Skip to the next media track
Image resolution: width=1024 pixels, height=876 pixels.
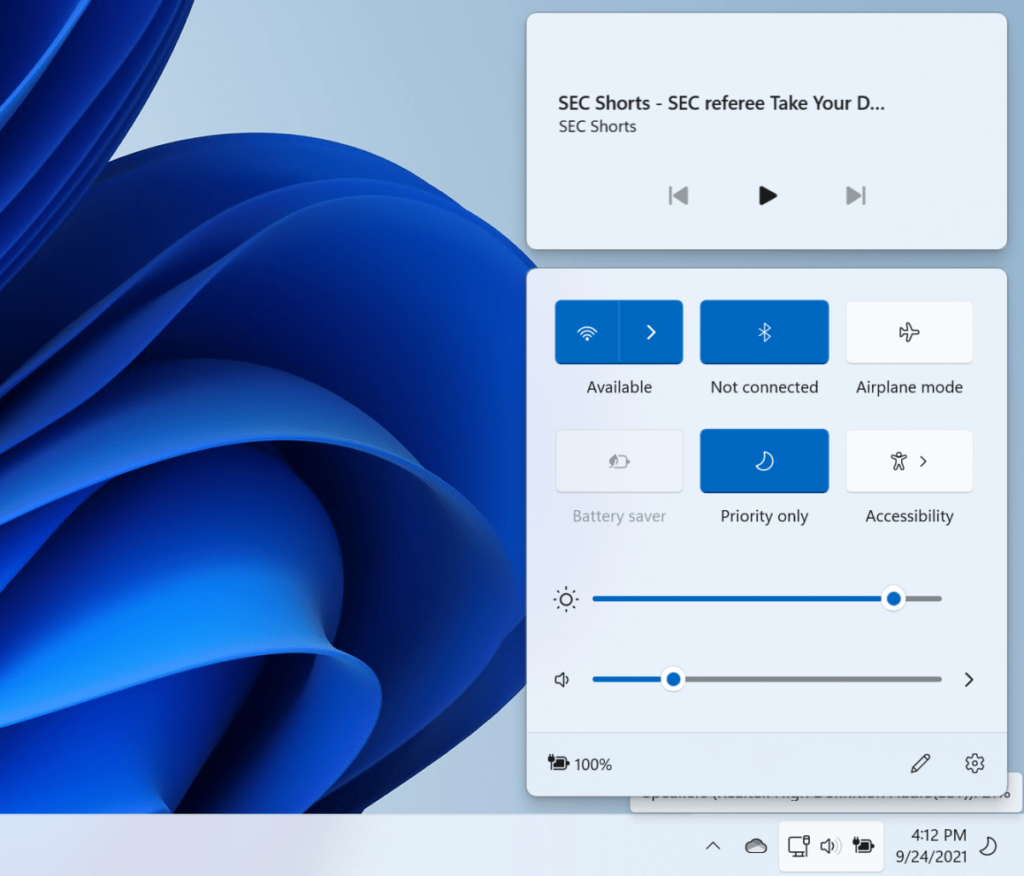coord(856,195)
